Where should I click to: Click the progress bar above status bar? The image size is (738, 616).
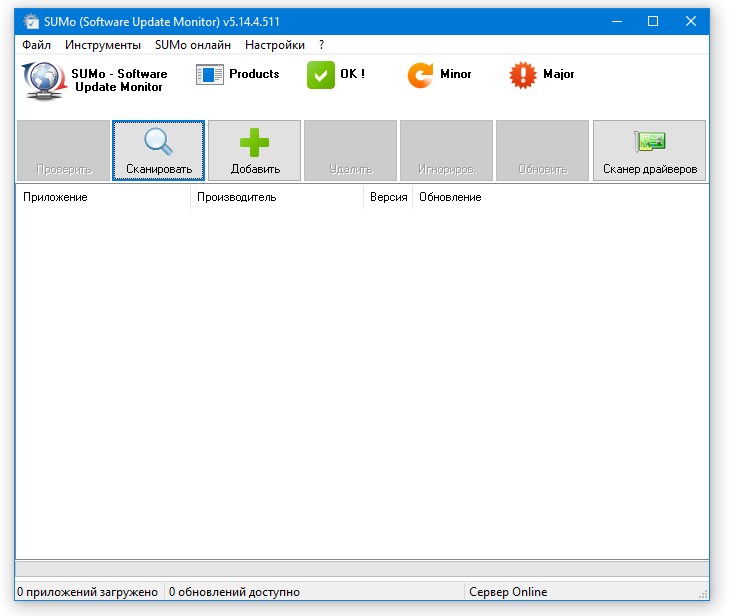362,568
